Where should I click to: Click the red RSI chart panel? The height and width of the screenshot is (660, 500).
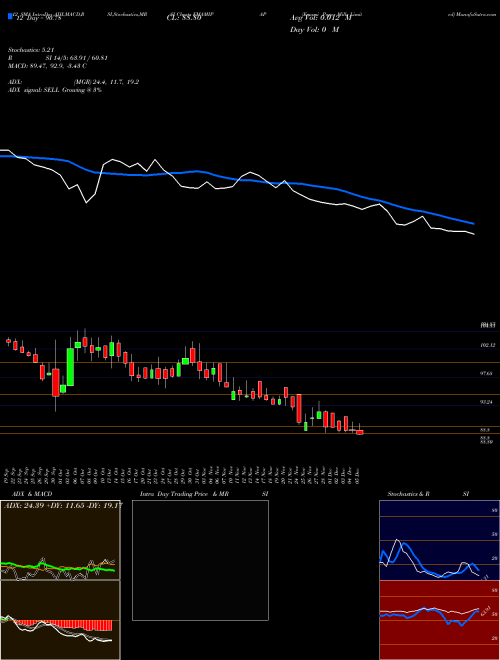[439, 620]
